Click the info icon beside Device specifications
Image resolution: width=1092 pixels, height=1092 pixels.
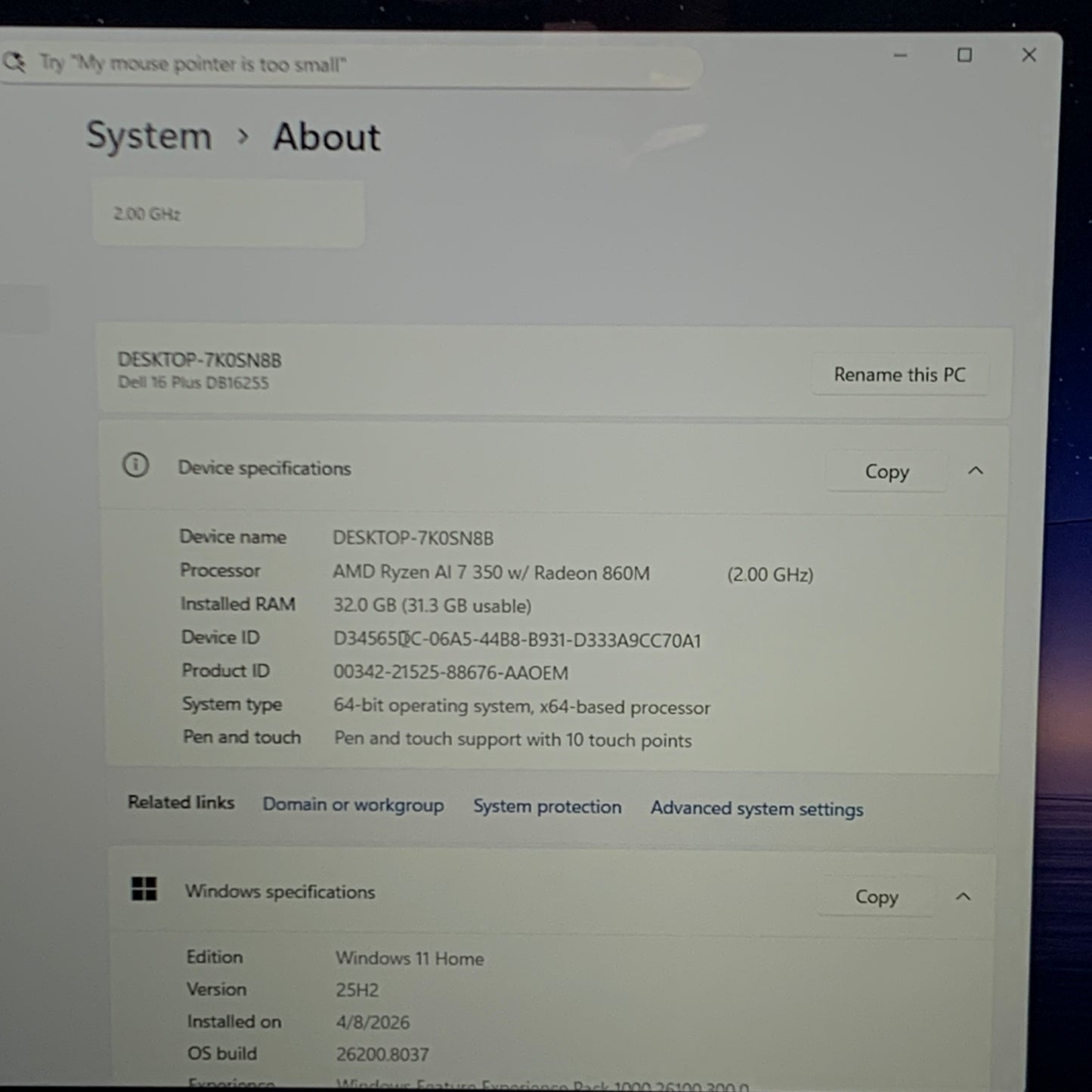point(136,466)
